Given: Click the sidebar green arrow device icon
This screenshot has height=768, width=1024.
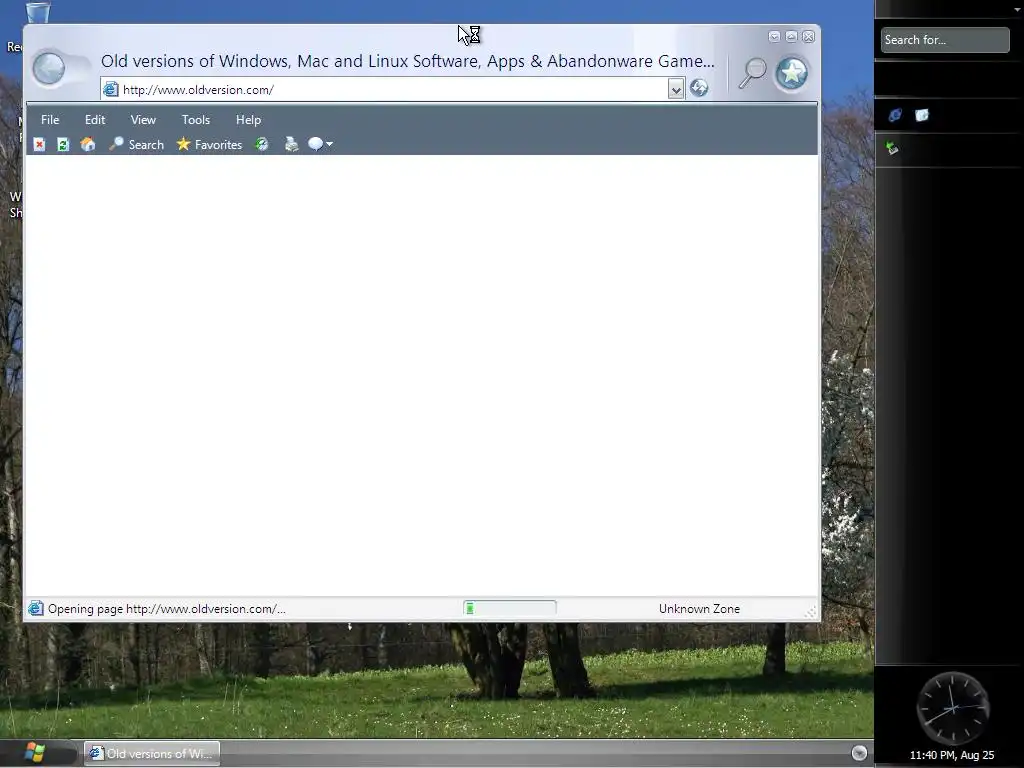Looking at the screenshot, I should [x=893, y=148].
